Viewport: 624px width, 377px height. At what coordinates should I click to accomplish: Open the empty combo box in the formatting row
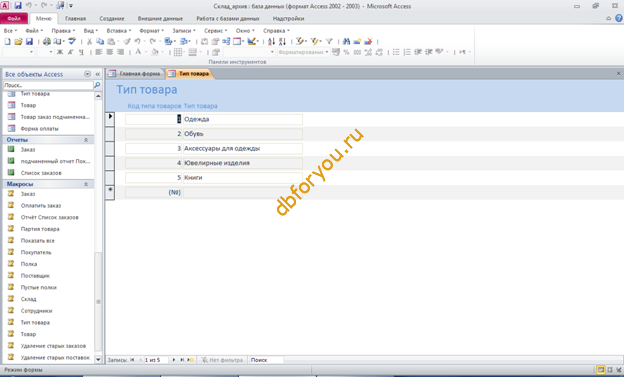point(249,52)
